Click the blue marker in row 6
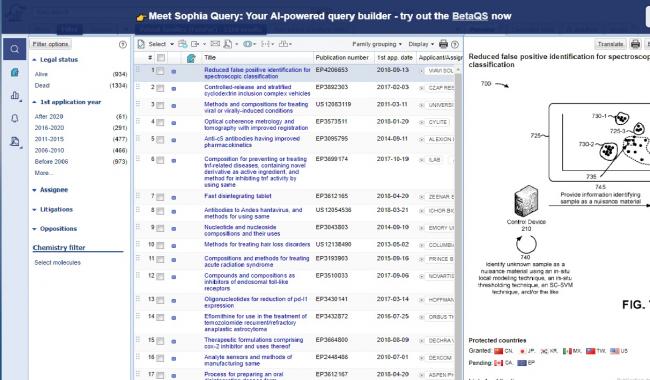650x380 pixels. pos(174,161)
